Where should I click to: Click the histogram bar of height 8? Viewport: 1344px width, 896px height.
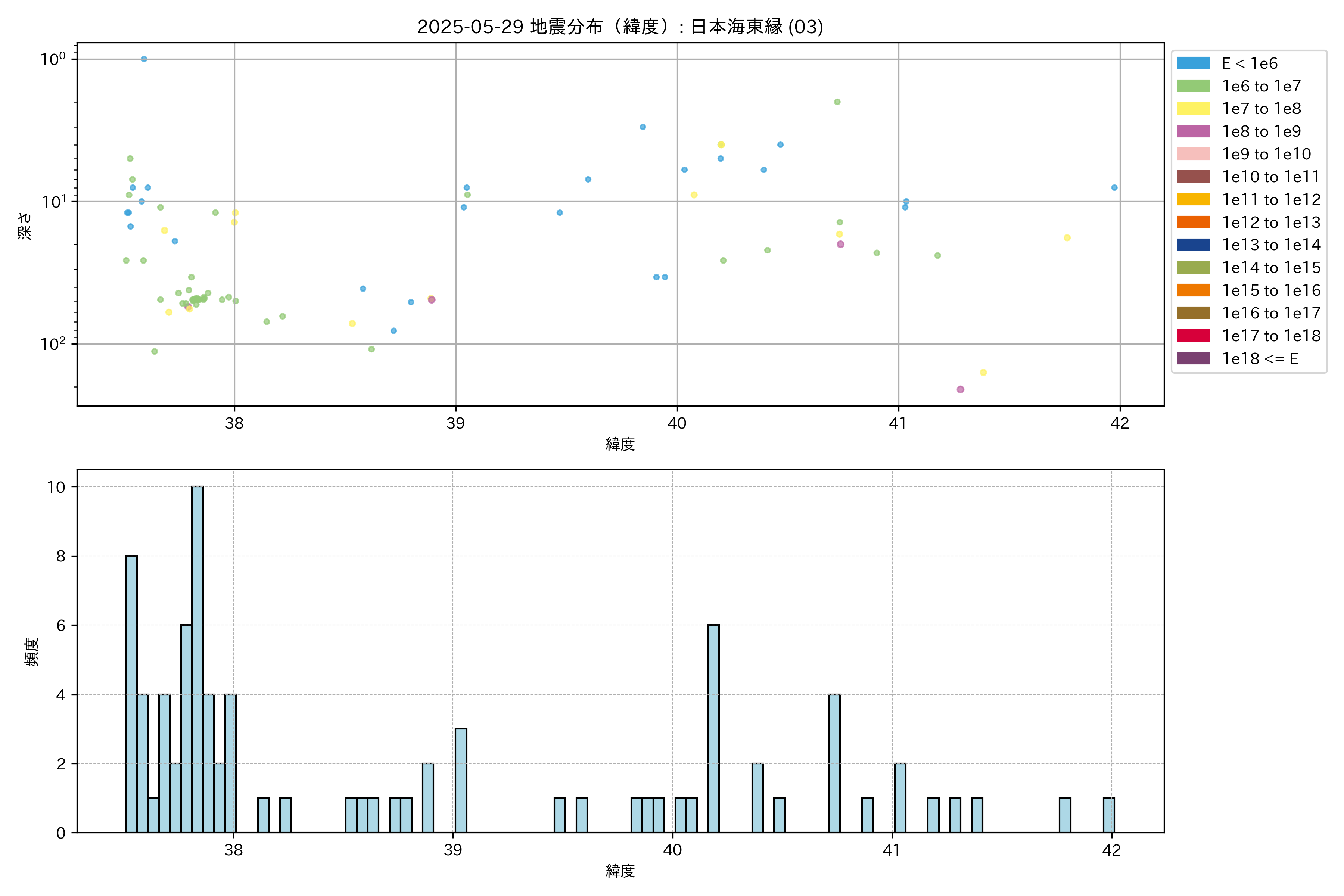point(131,694)
